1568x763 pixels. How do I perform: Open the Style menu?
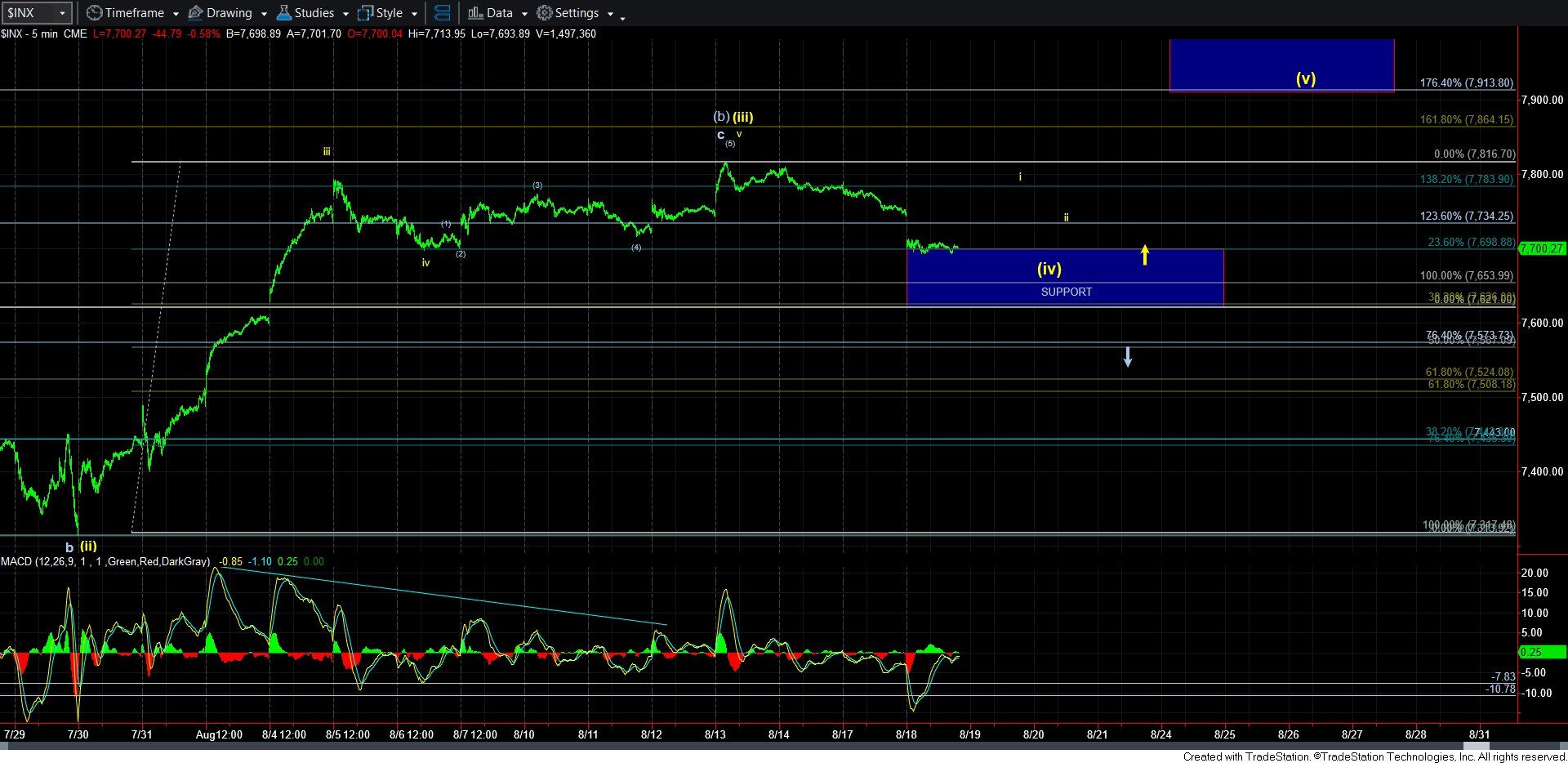point(388,13)
